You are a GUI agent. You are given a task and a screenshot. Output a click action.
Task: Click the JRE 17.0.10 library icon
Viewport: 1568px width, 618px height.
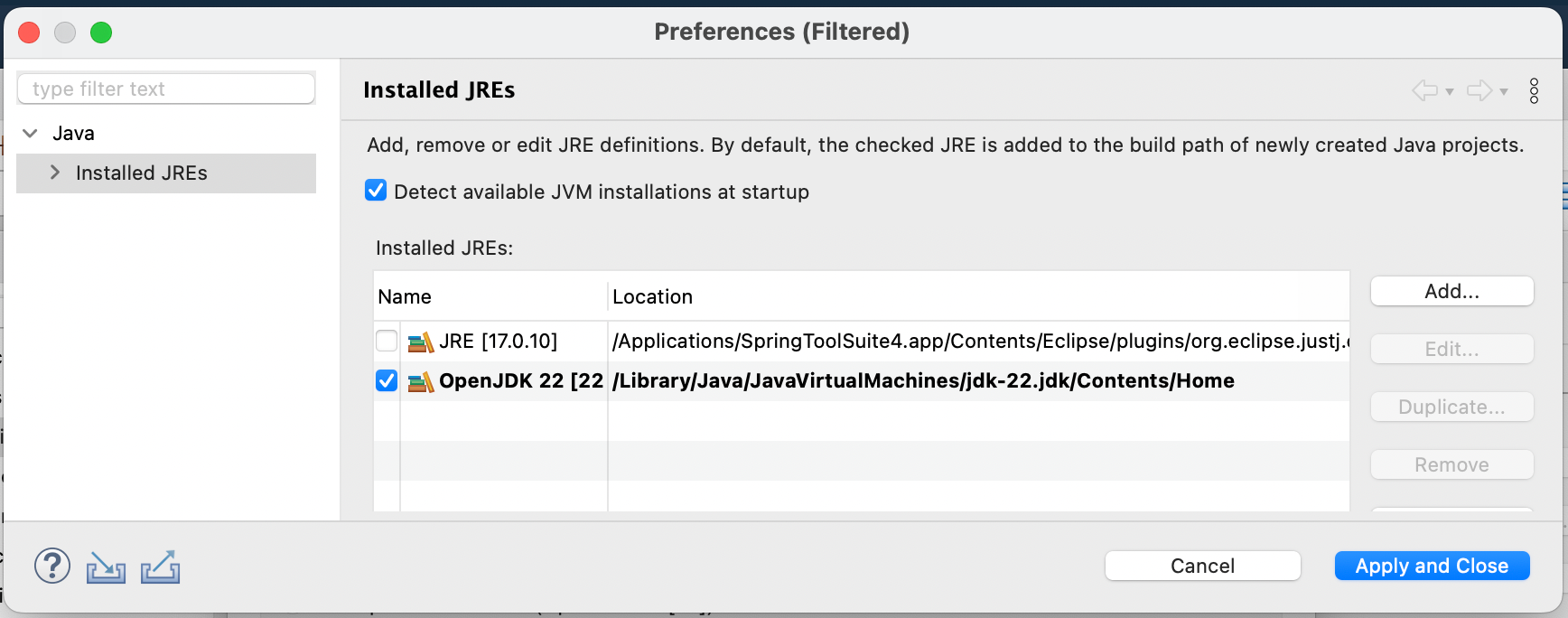point(421,342)
